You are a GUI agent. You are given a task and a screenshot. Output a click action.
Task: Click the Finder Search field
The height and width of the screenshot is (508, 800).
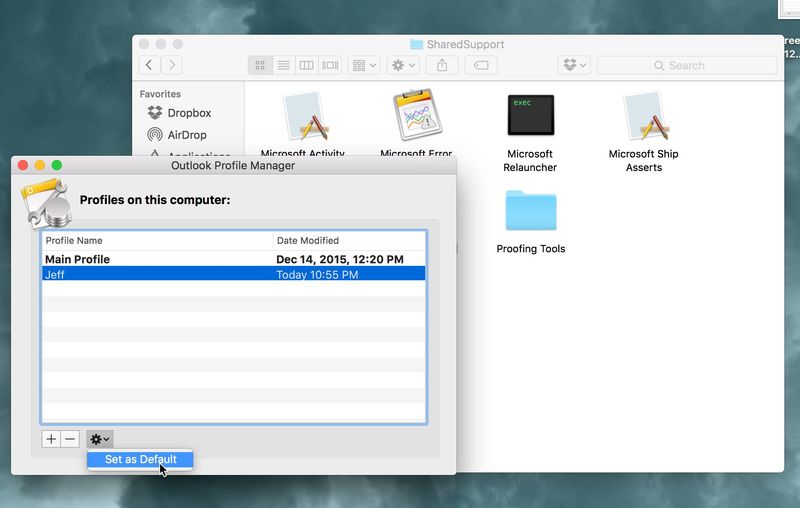(x=687, y=65)
